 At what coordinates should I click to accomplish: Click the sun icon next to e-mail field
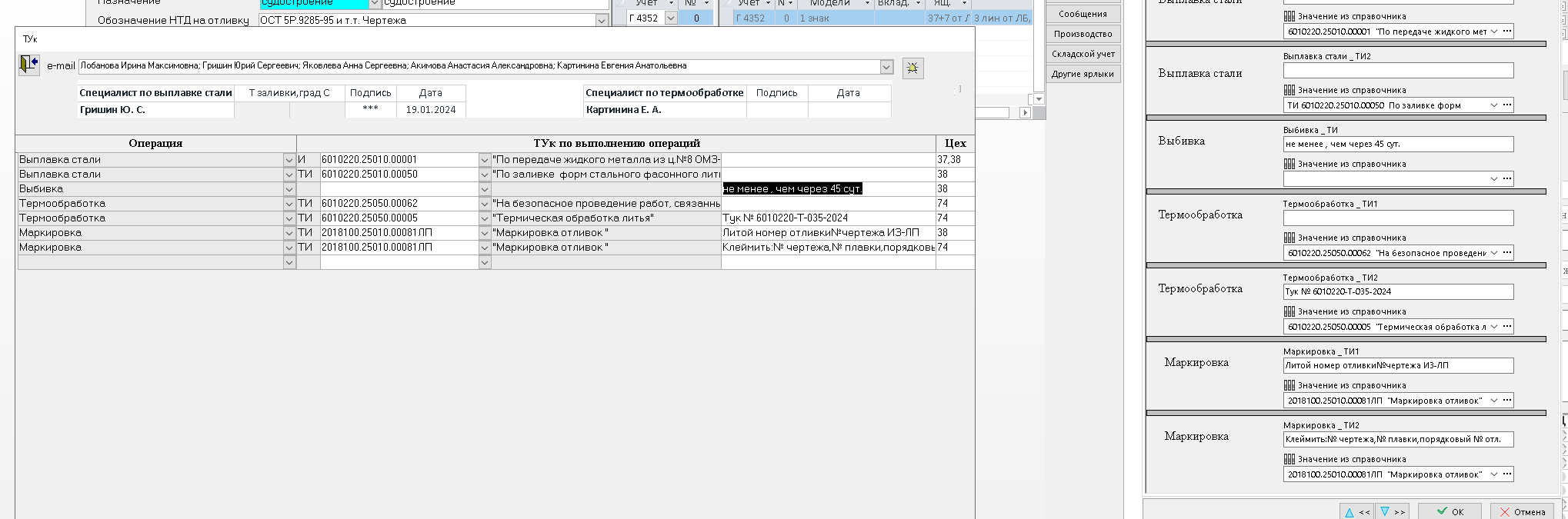(x=912, y=68)
